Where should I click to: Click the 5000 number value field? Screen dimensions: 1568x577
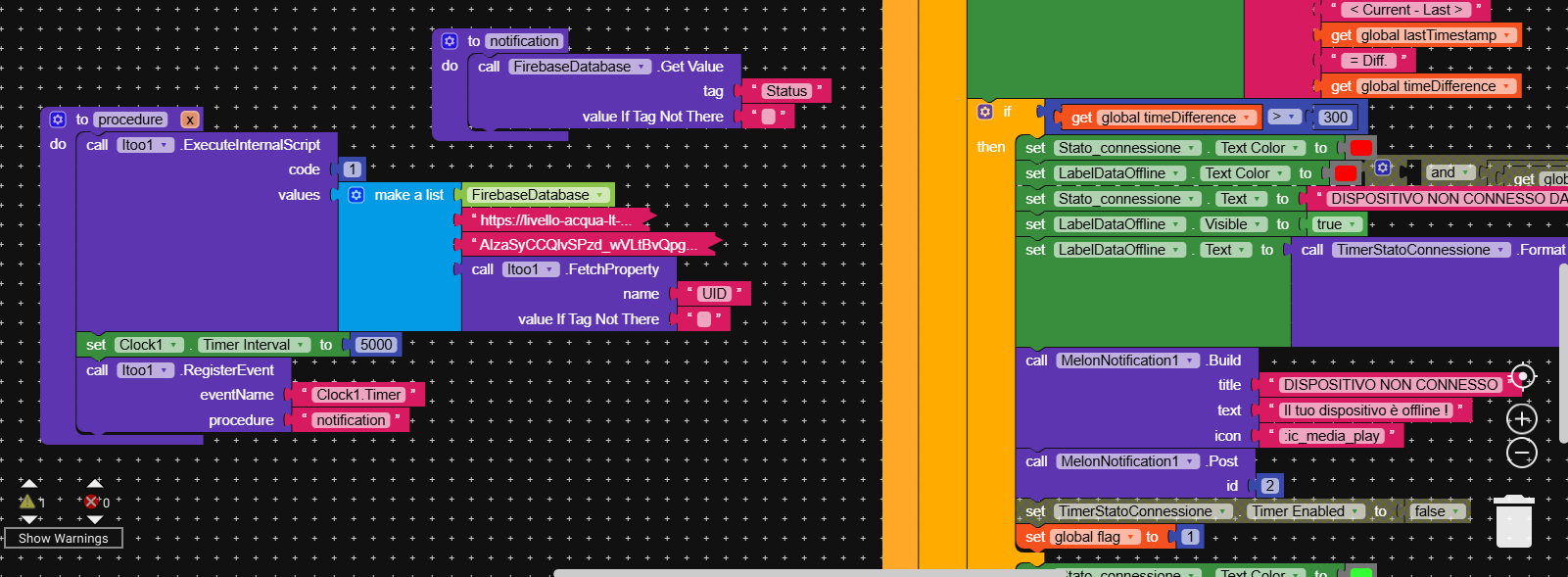click(376, 345)
